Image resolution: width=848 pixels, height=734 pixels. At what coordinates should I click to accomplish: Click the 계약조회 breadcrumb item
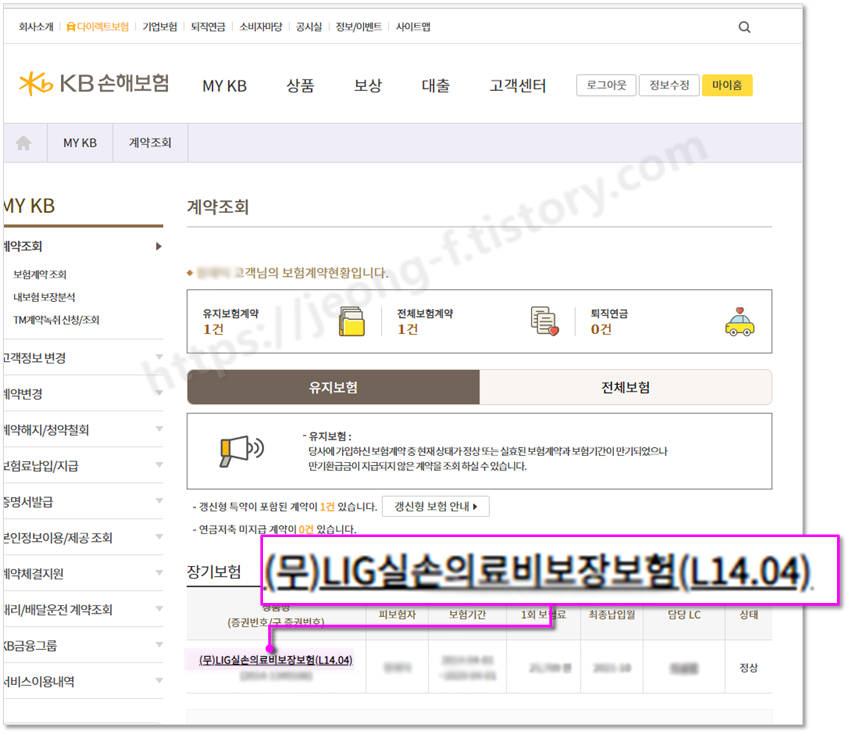click(150, 143)
